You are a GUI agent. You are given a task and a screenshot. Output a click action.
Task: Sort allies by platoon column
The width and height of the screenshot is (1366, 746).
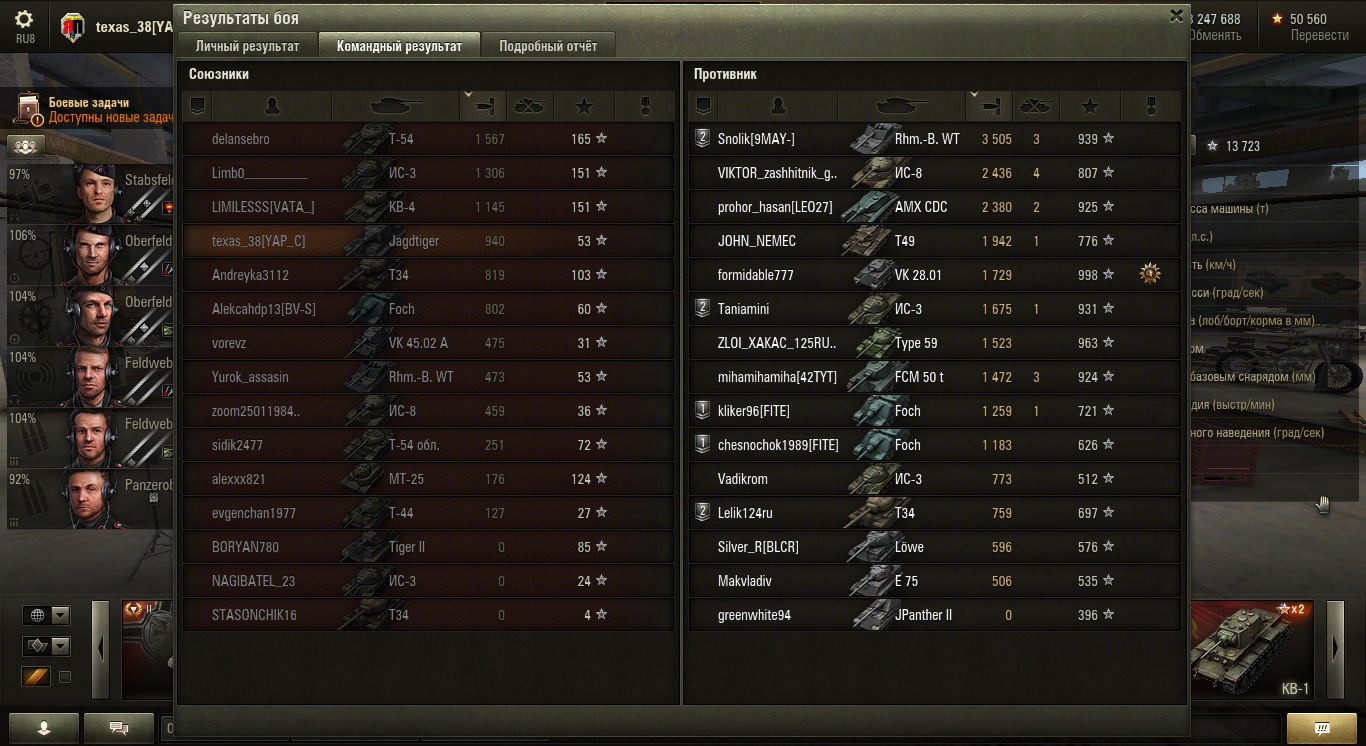197,106
